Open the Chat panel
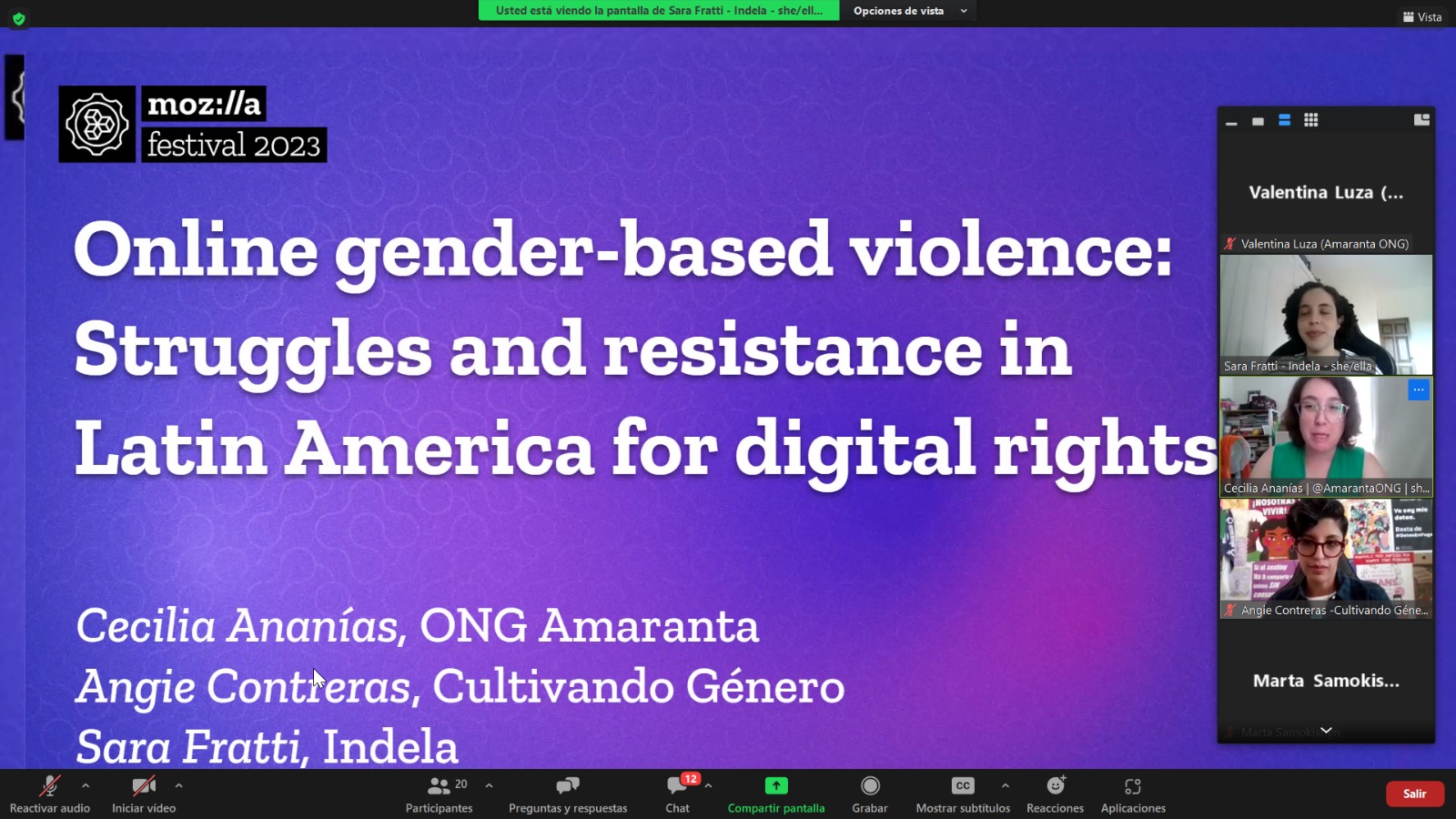Screen dimensions: 1456x819 pyautogui.click(x=677, y=792)
